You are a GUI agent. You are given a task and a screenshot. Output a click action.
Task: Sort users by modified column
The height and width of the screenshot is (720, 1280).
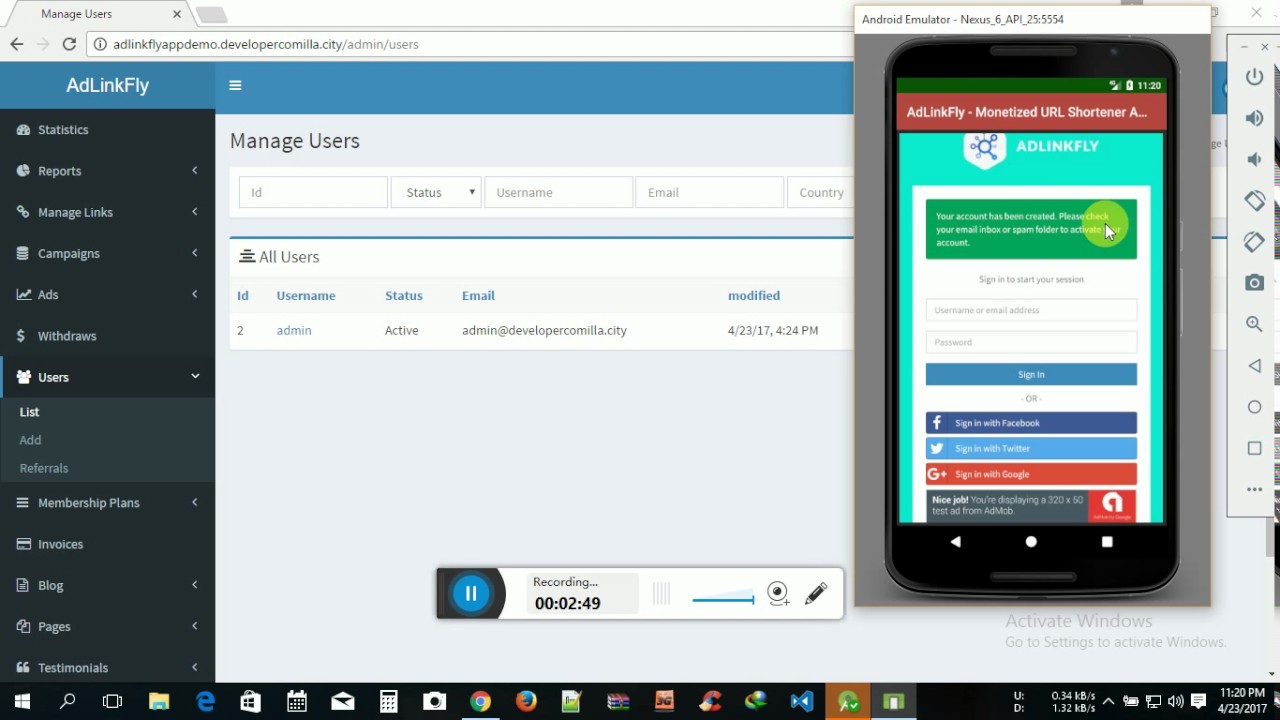(754, 296)
